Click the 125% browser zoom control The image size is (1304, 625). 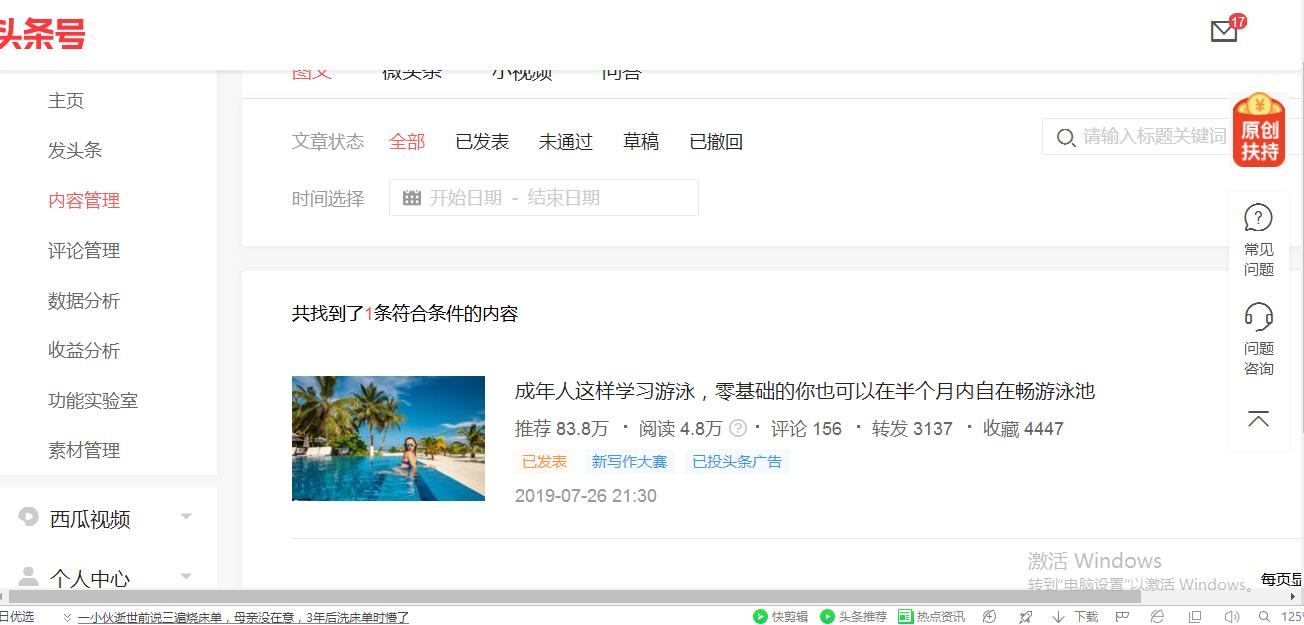click(x=1289, y=616)
